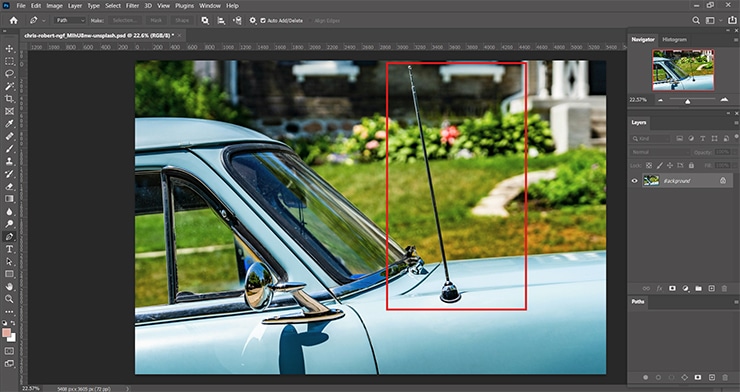Select the Frame tool
Screen dimensions: 740x392
coord(9,111)
